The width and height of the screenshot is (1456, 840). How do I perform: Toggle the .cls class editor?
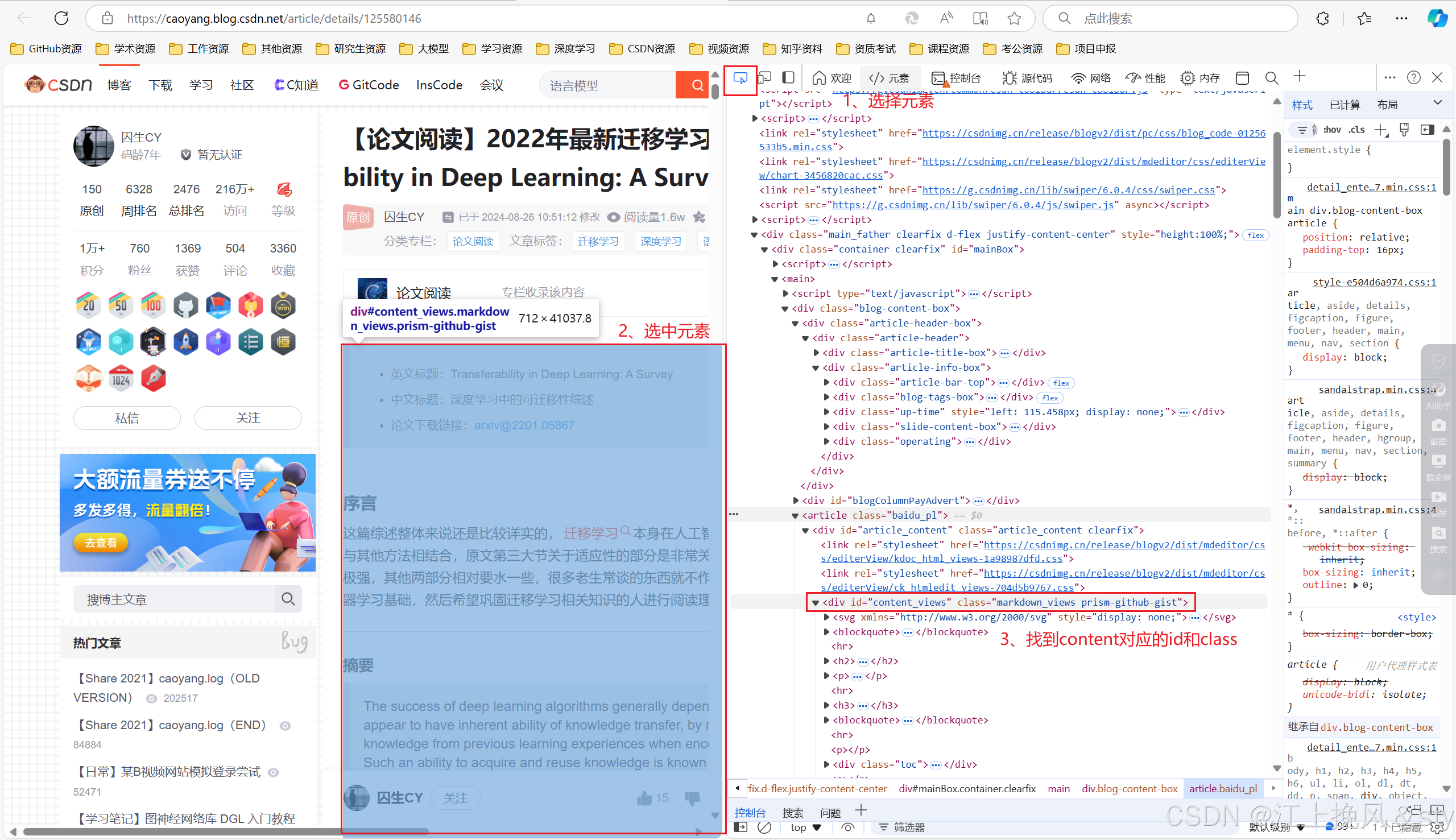[1357, 129]
